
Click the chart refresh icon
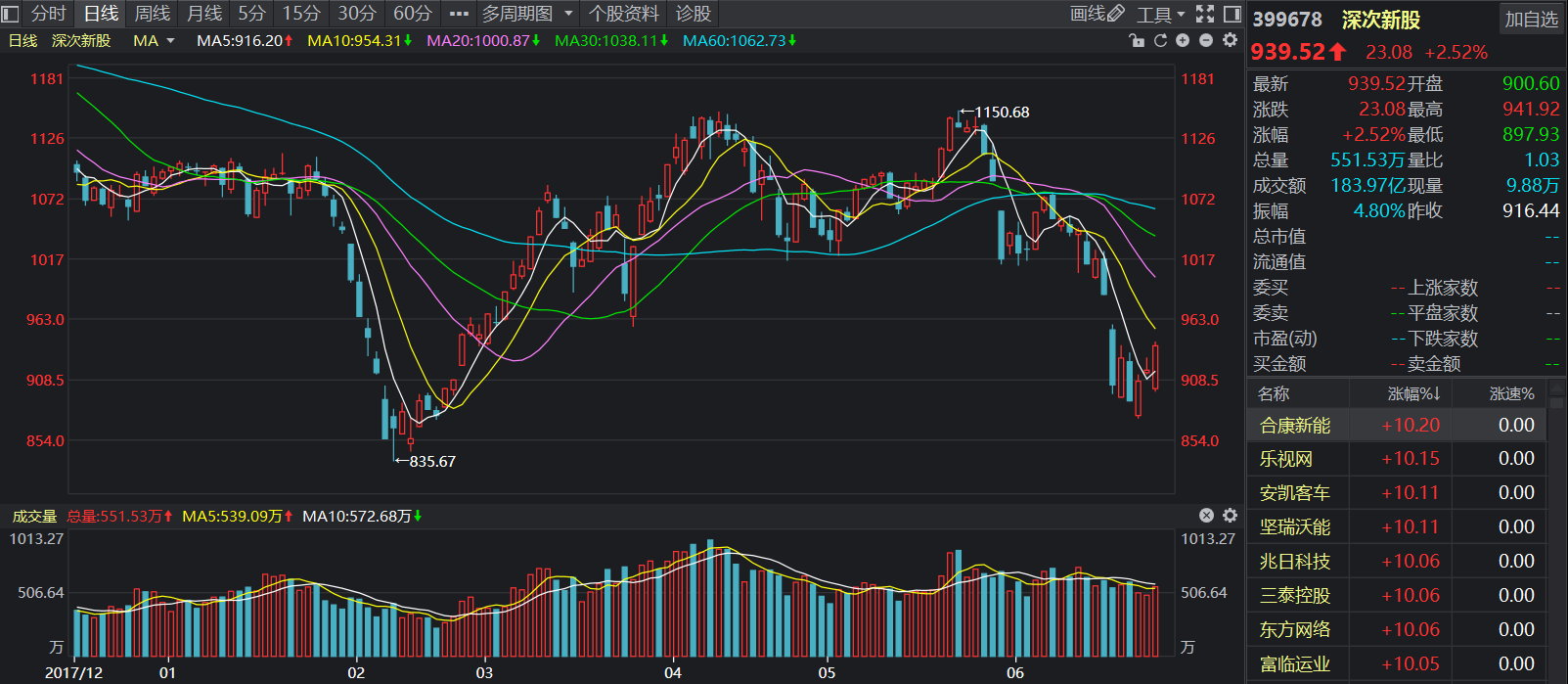pyautogui.click(x=1160, y=40)
